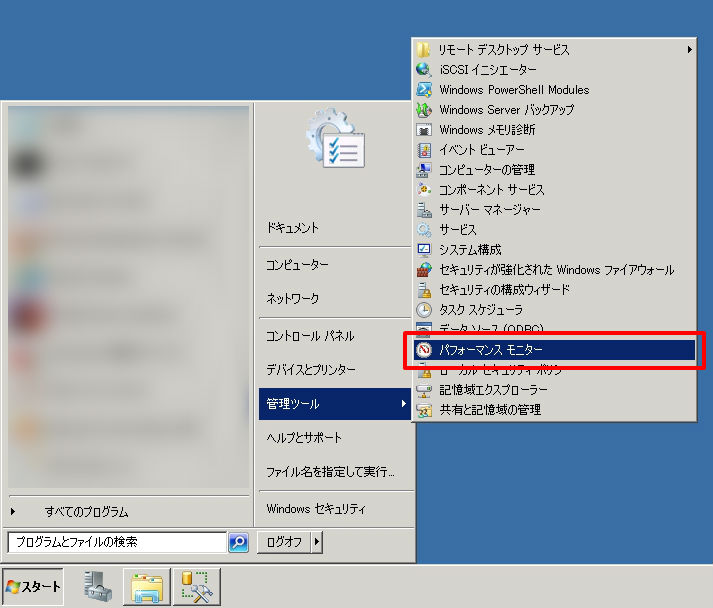The height and width of the screenshot is (608, 713).
Task: Open the ログオフ options arrow
Action: coord(317,542)
